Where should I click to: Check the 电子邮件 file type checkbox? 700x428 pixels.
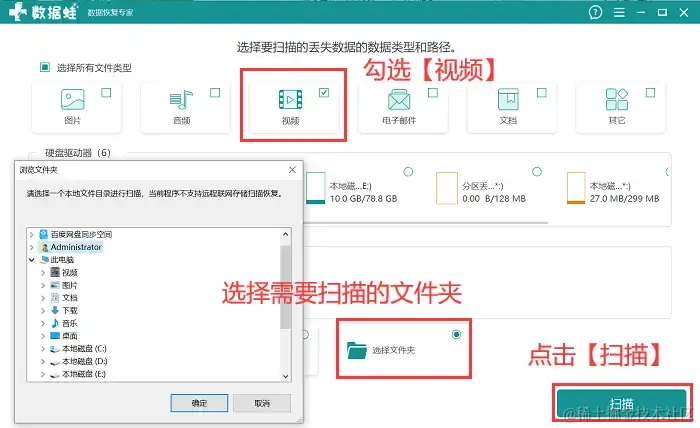[433, 93]
